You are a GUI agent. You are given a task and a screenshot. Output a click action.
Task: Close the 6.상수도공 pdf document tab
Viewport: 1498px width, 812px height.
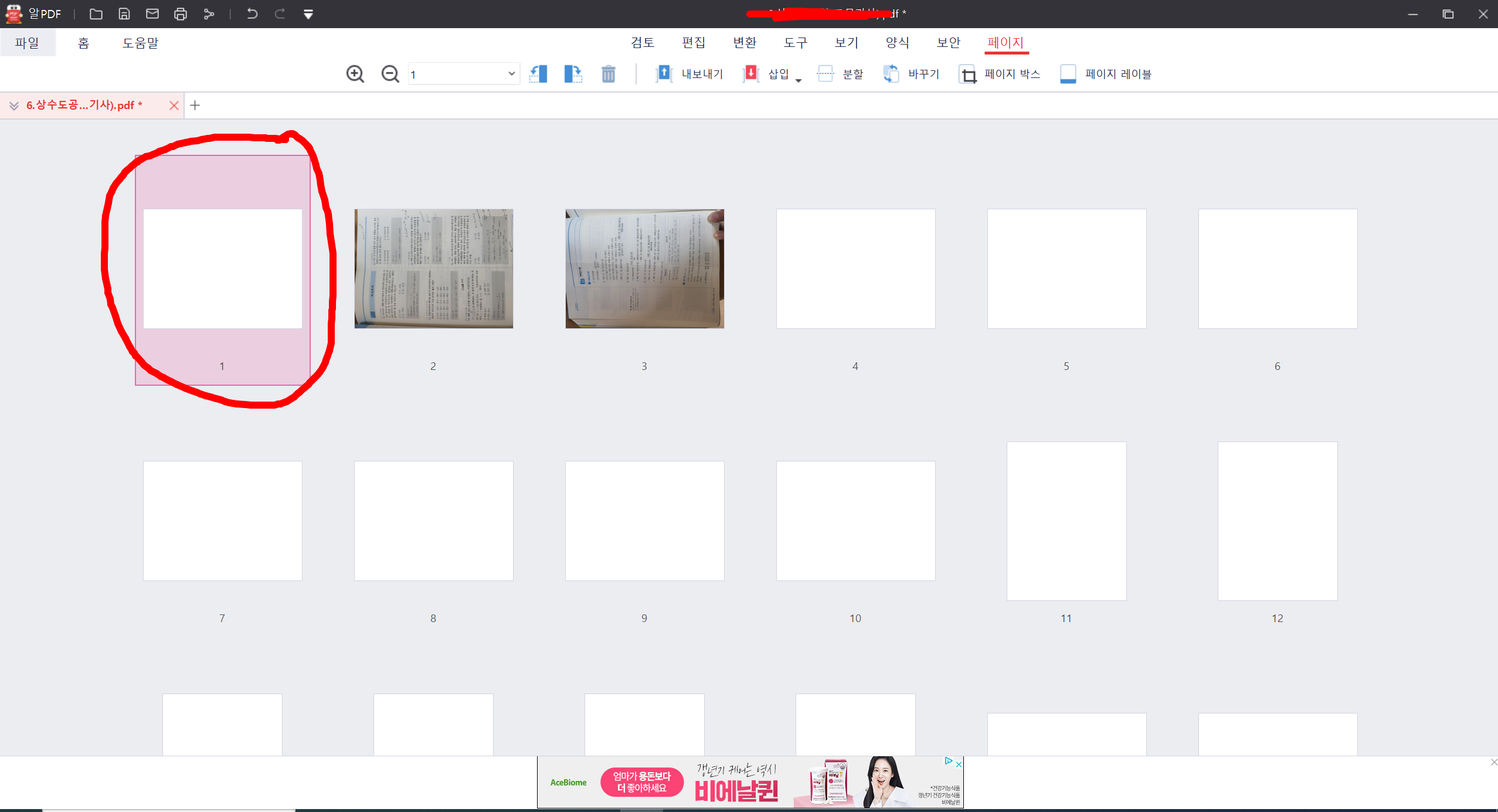[x=174, y=106]
